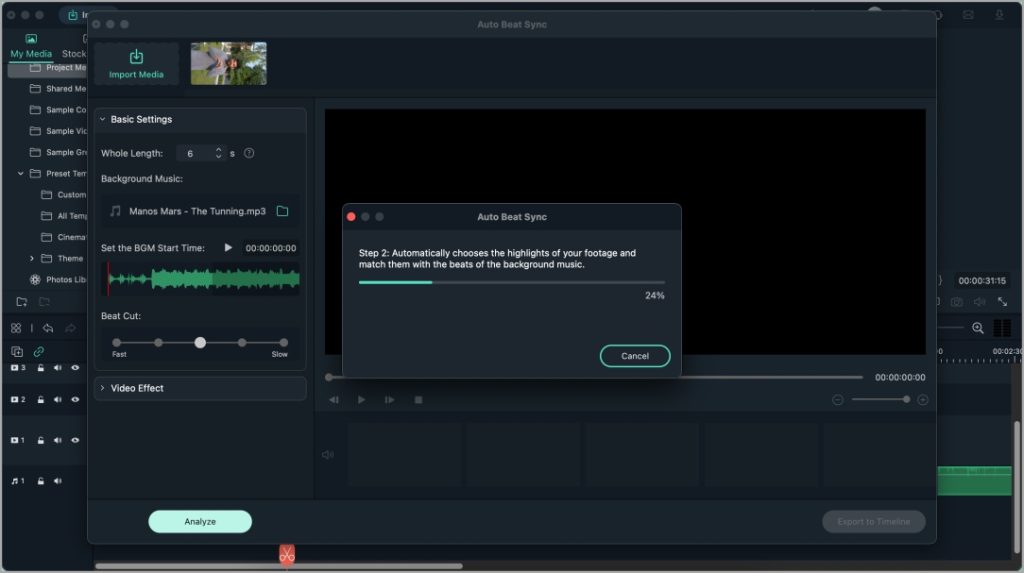Set Beat Cut to Fast stop
The height and width of the screenshot is (573, 1024).
[116, 342]
